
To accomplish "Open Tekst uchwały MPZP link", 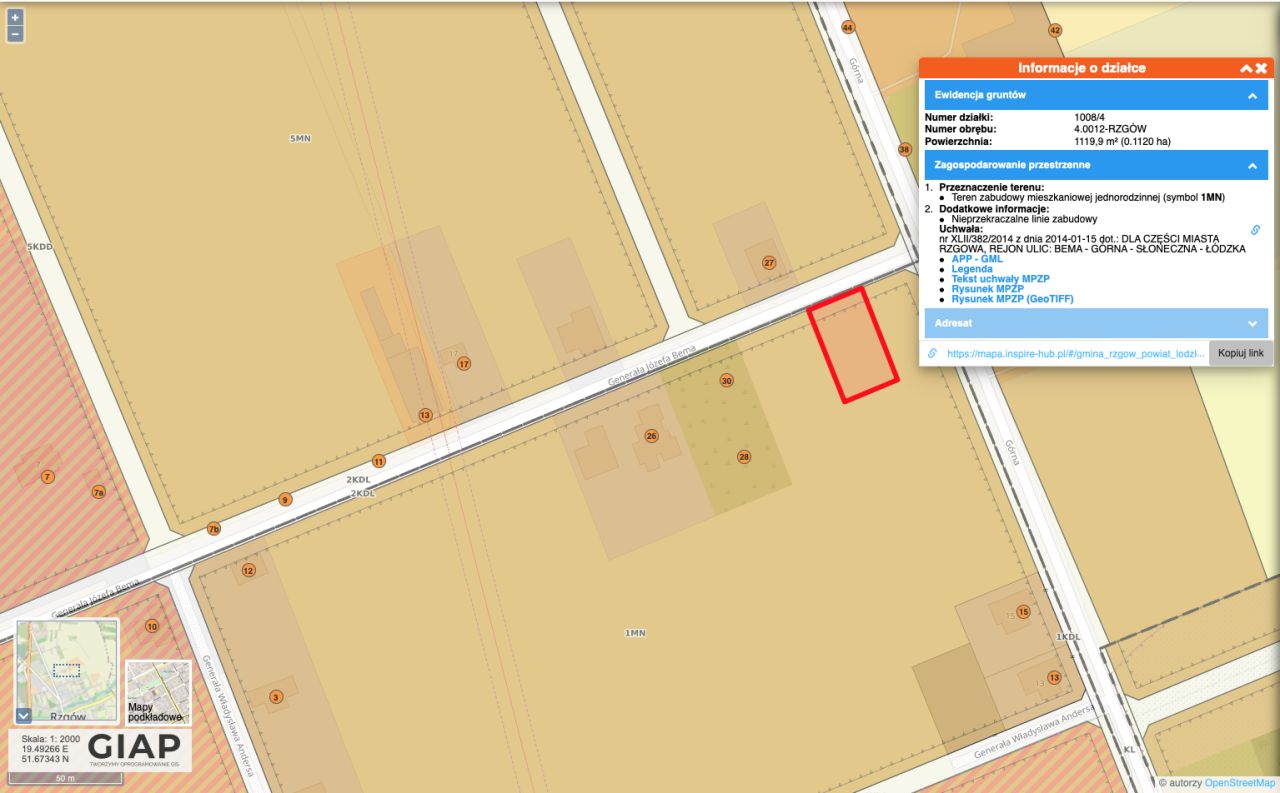I will coord(1000,279).
